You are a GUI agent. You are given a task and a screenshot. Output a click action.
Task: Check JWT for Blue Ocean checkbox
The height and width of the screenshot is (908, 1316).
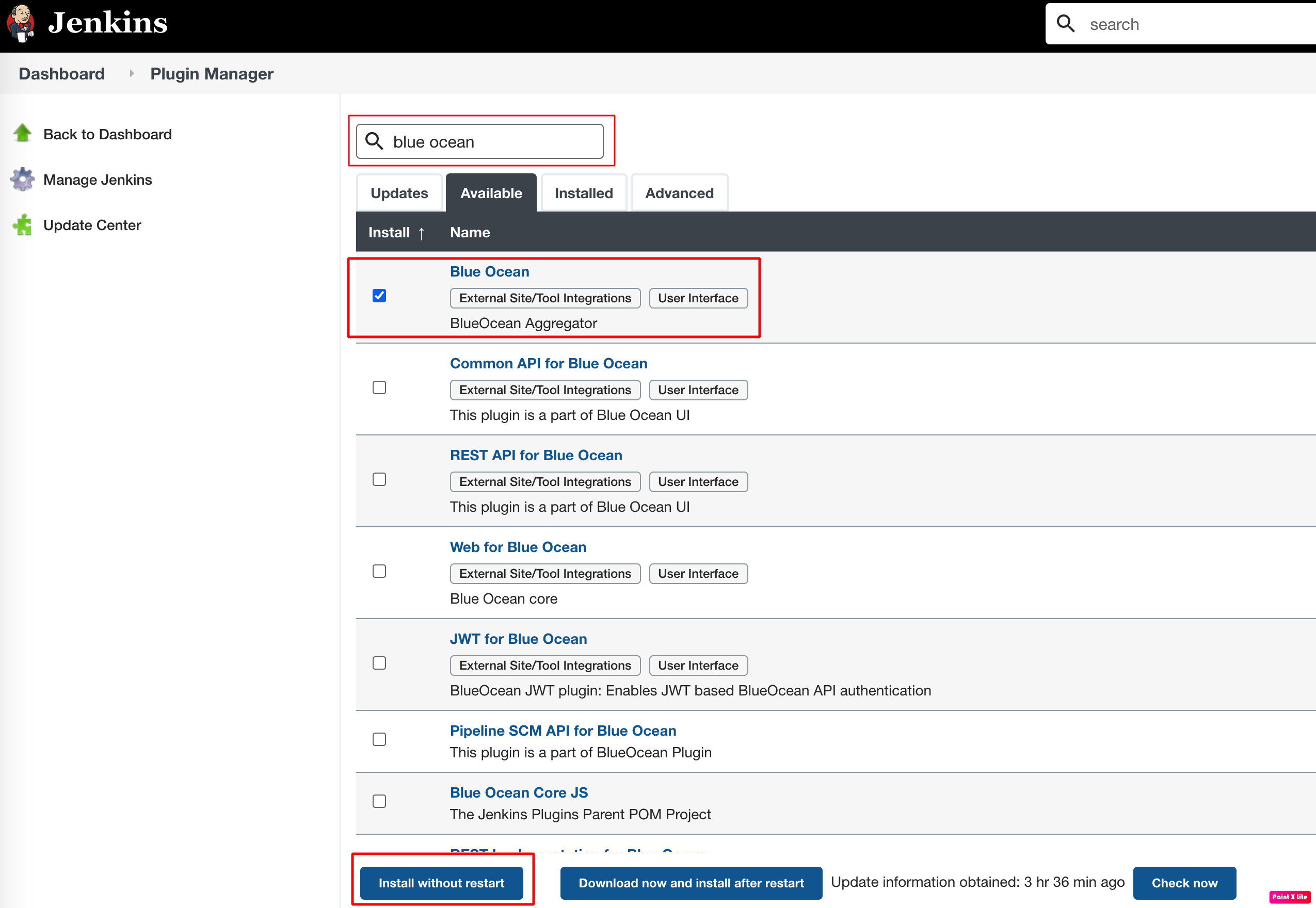coord(379,663)
